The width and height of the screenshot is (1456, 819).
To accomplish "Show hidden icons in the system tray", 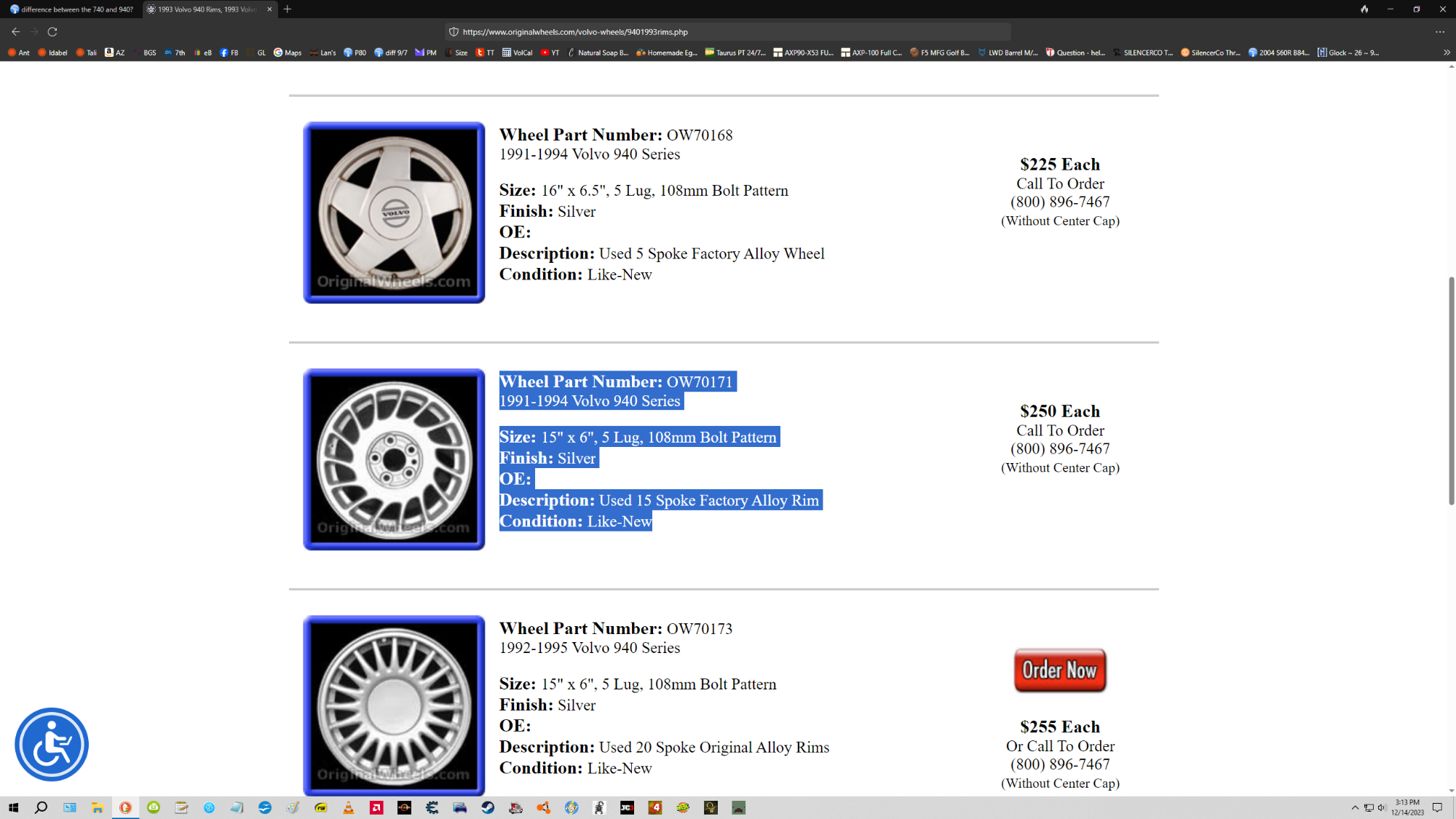I will 1354,807.
